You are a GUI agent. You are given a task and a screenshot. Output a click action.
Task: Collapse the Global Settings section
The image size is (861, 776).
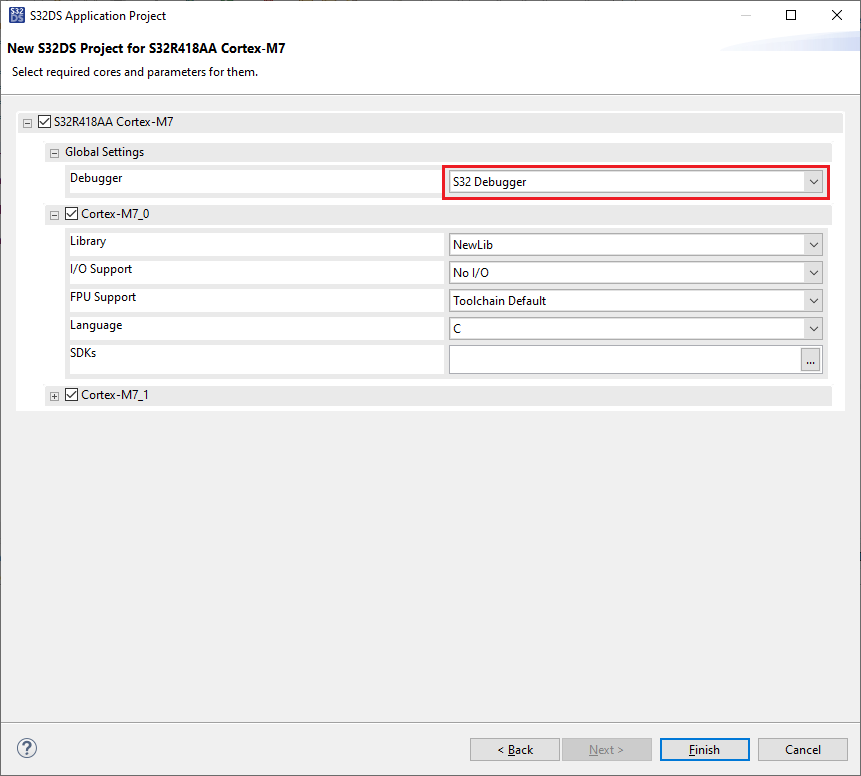point(54,152)
